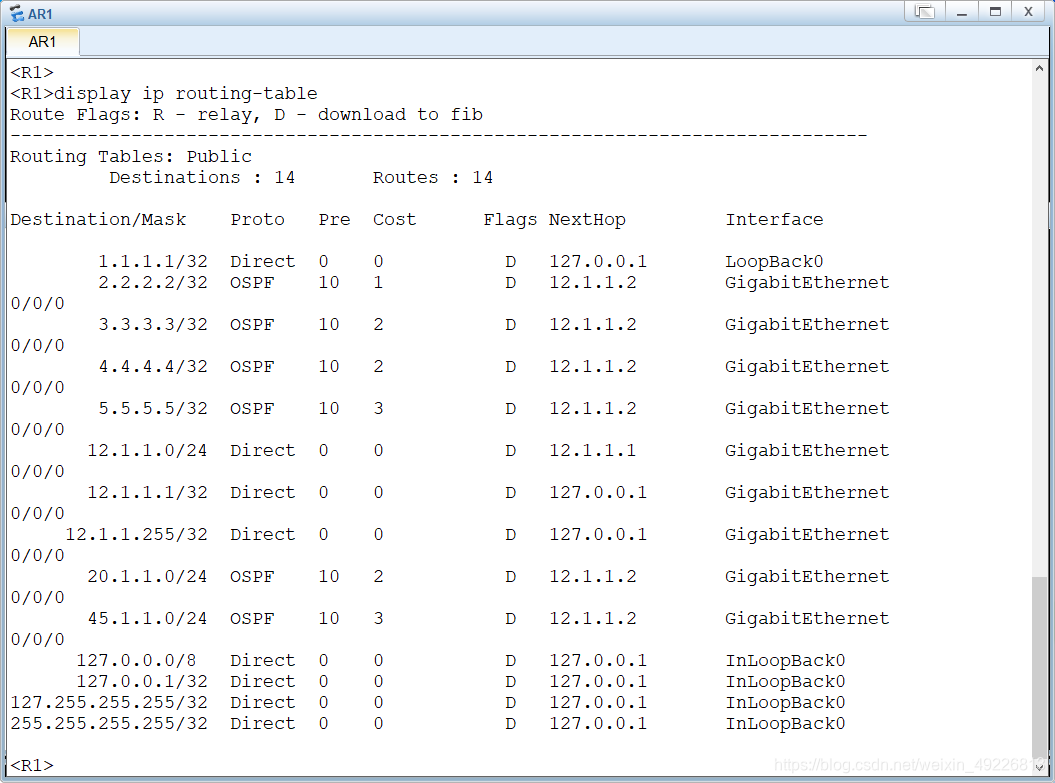Click destination 127.255.255.255/32
Screen dimensions: 1055x783
109,702
